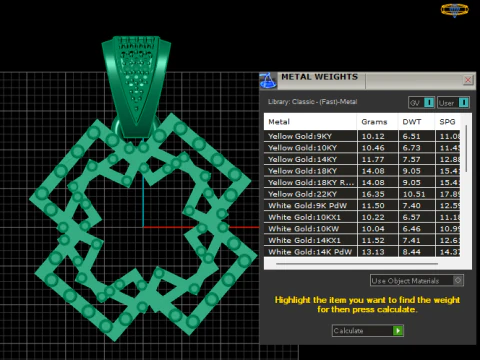This screenshot has height=360, width=480.
Task: Select the White Gold:14K PdW row
Action: [362, 252]
